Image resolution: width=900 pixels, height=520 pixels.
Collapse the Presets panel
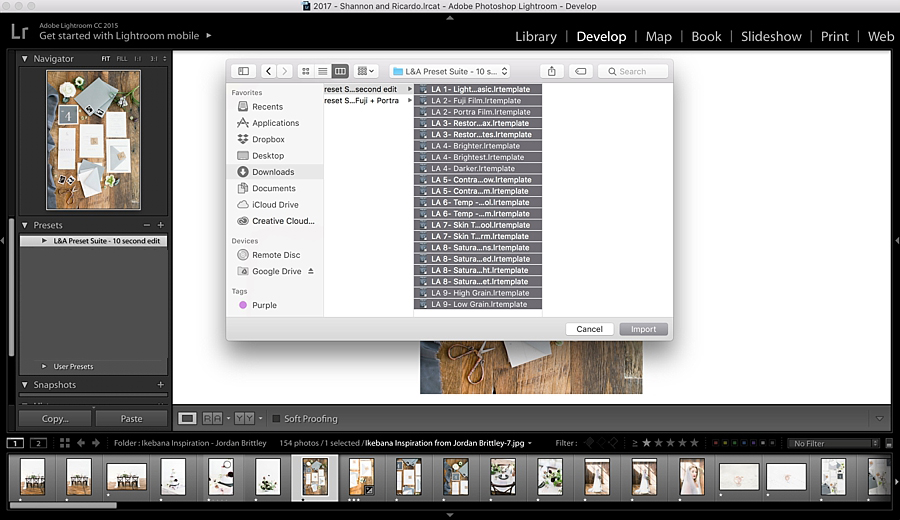point(24,225)
